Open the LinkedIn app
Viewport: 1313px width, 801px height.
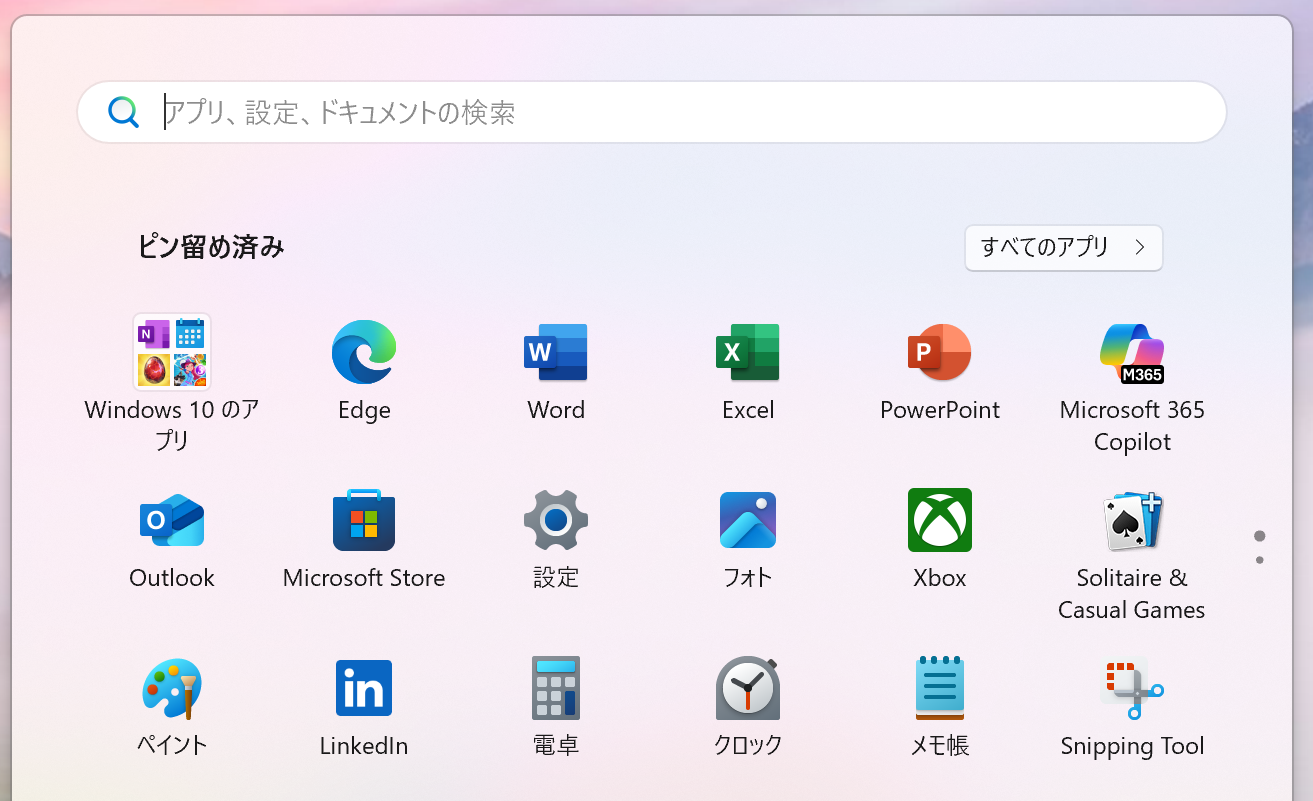[x=364, y=688]
